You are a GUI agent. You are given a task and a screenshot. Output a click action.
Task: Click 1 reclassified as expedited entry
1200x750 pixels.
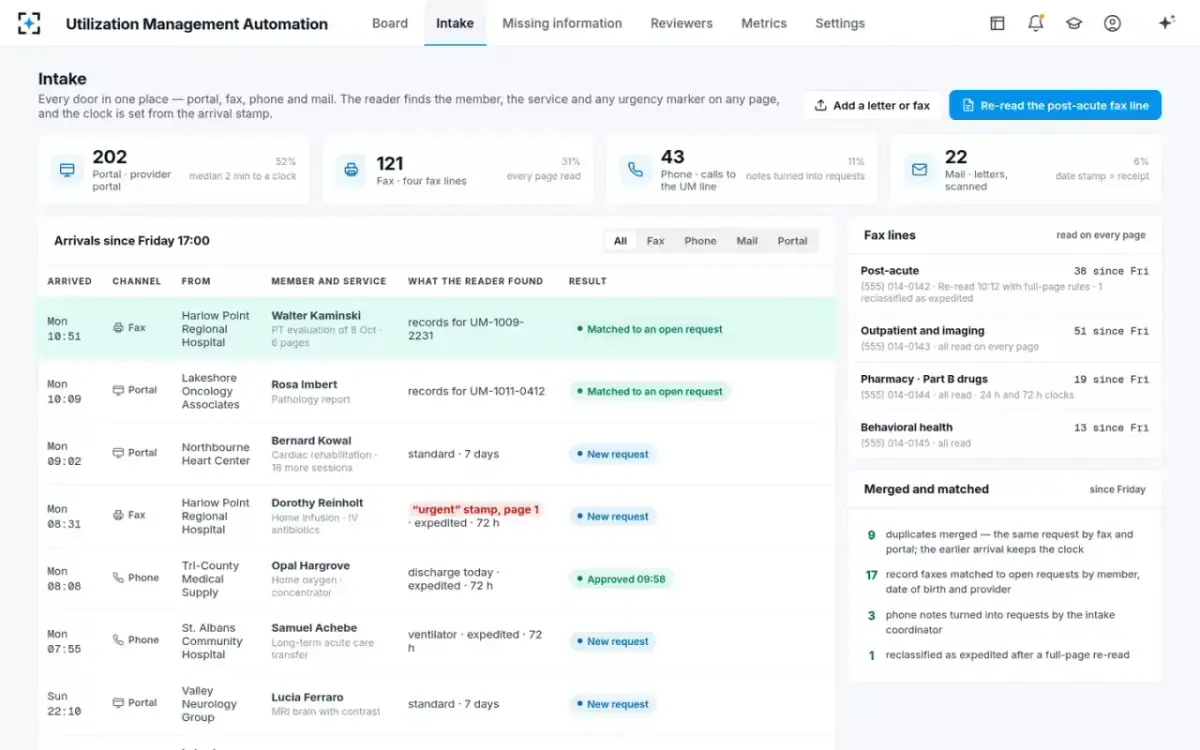(x=1005, y=655)
